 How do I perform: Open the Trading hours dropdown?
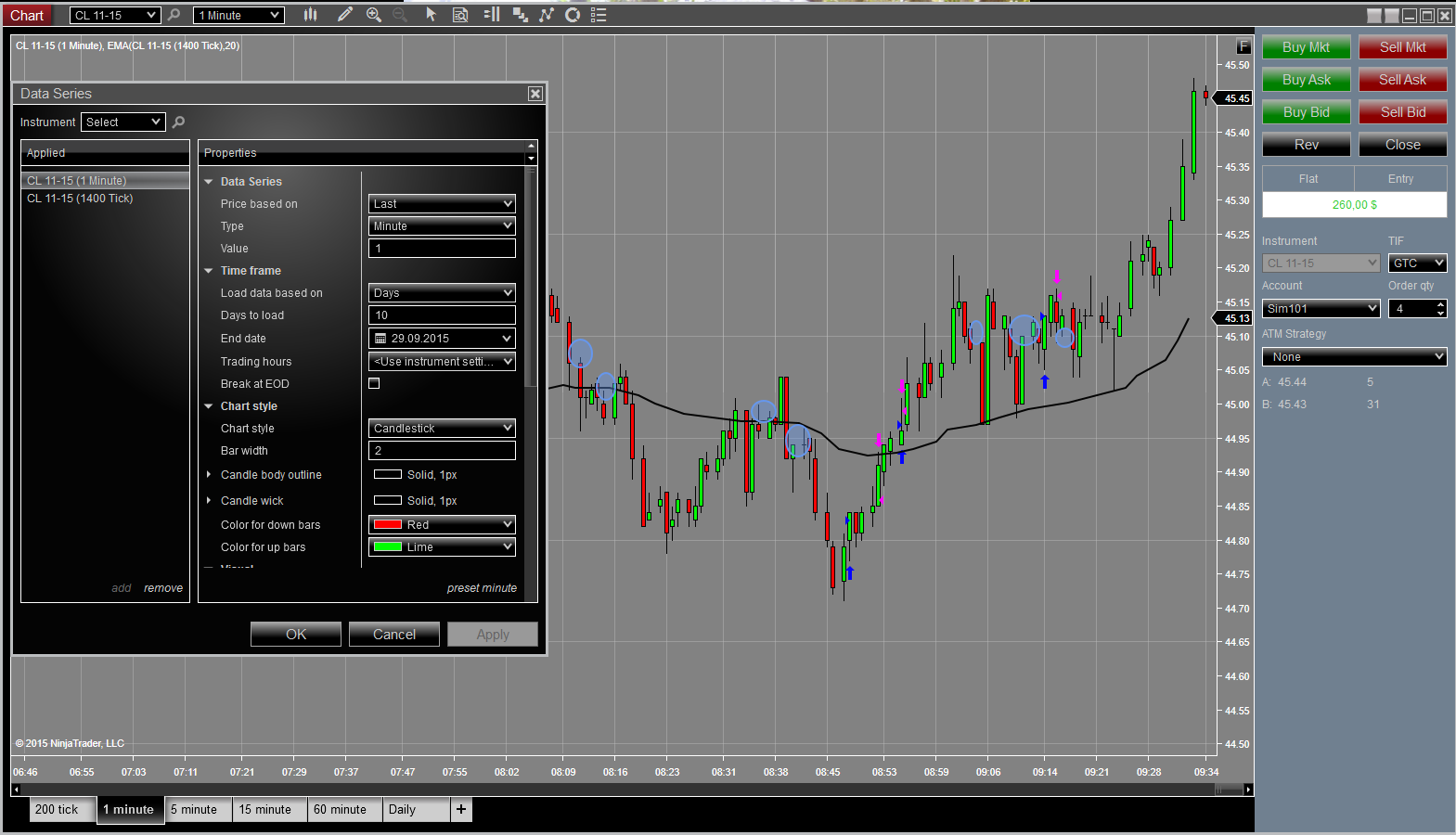[442, 362]
